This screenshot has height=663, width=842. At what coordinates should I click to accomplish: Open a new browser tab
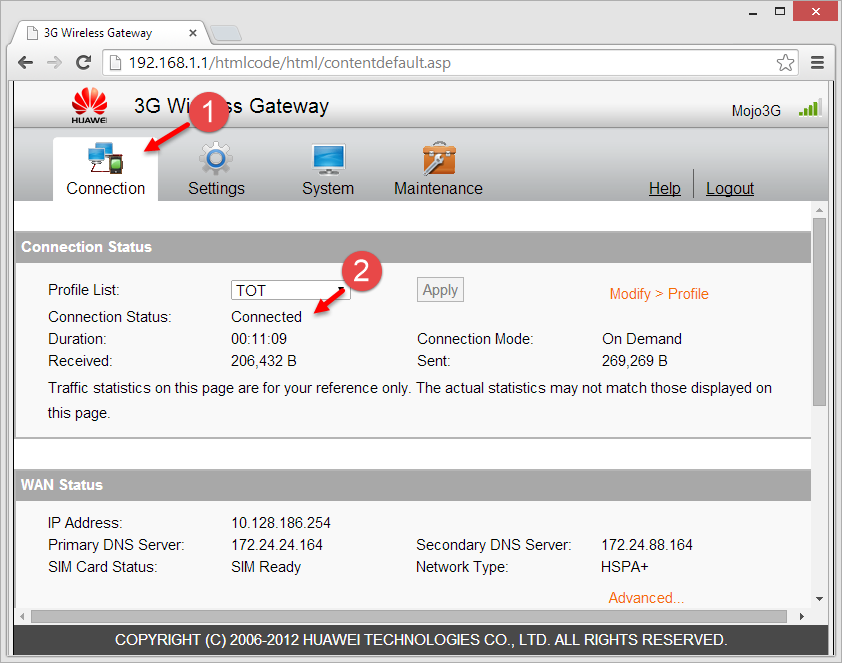pos(226,33)
